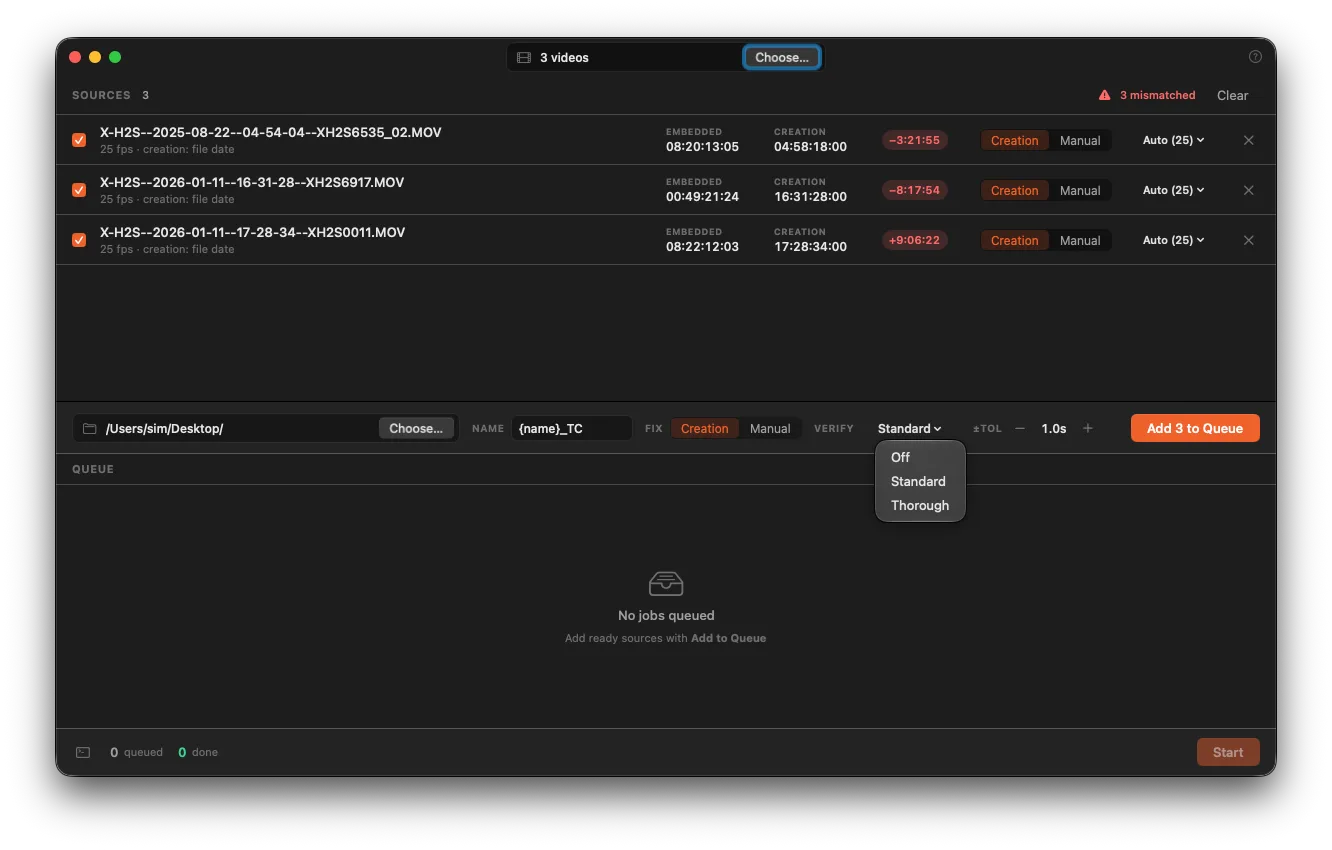Screen dimensions: 1332x850
Task: Increase tolerance with the plus icon
Action: coord(1088,428)
